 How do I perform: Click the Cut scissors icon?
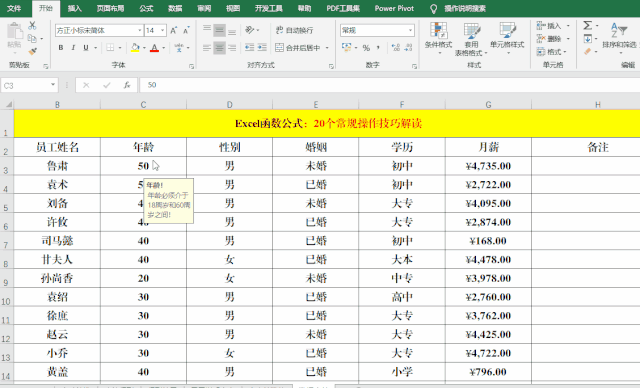(x=32, y=25)
